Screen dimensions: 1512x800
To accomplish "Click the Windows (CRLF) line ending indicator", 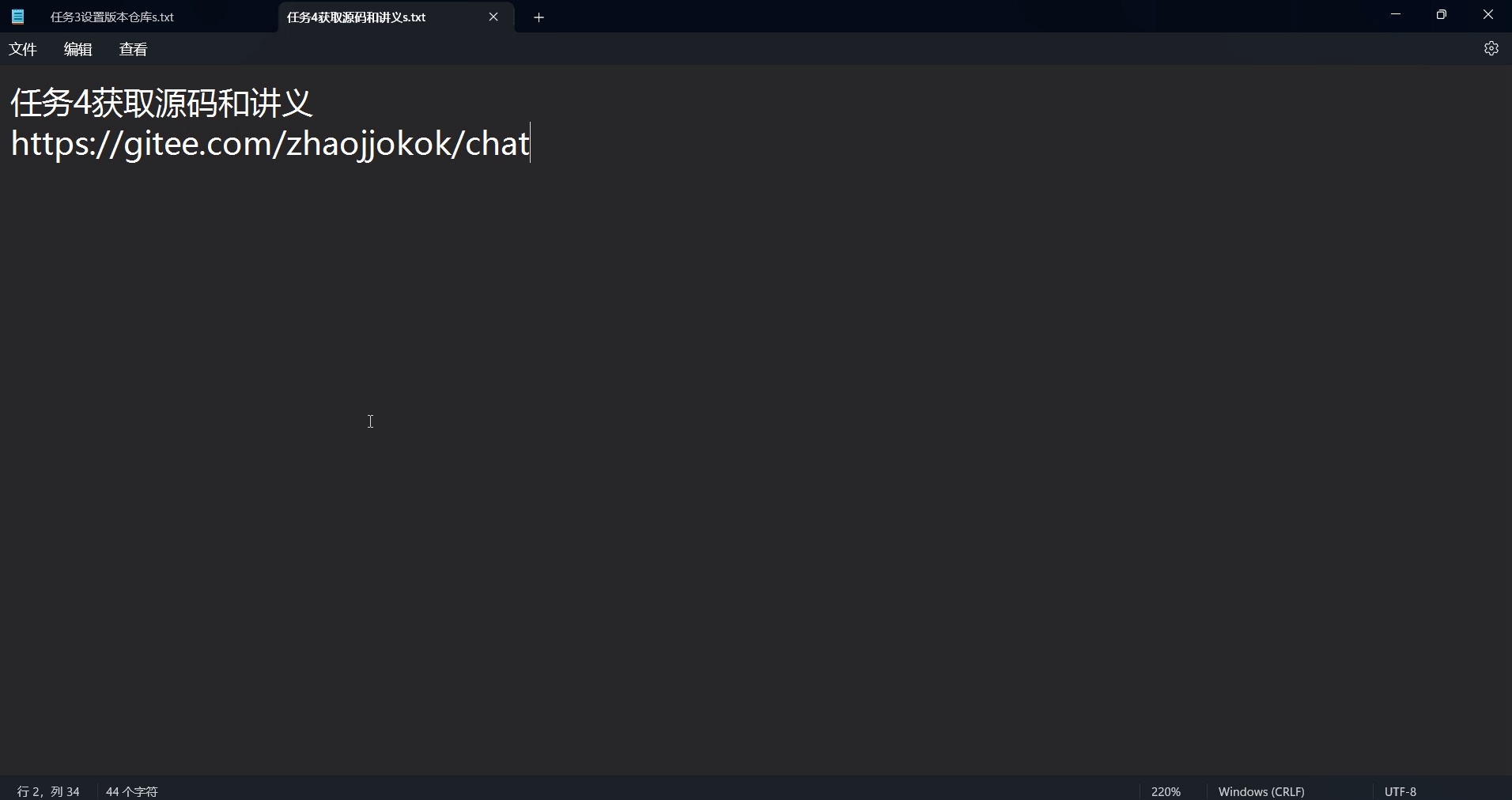I will point(1261,791).
